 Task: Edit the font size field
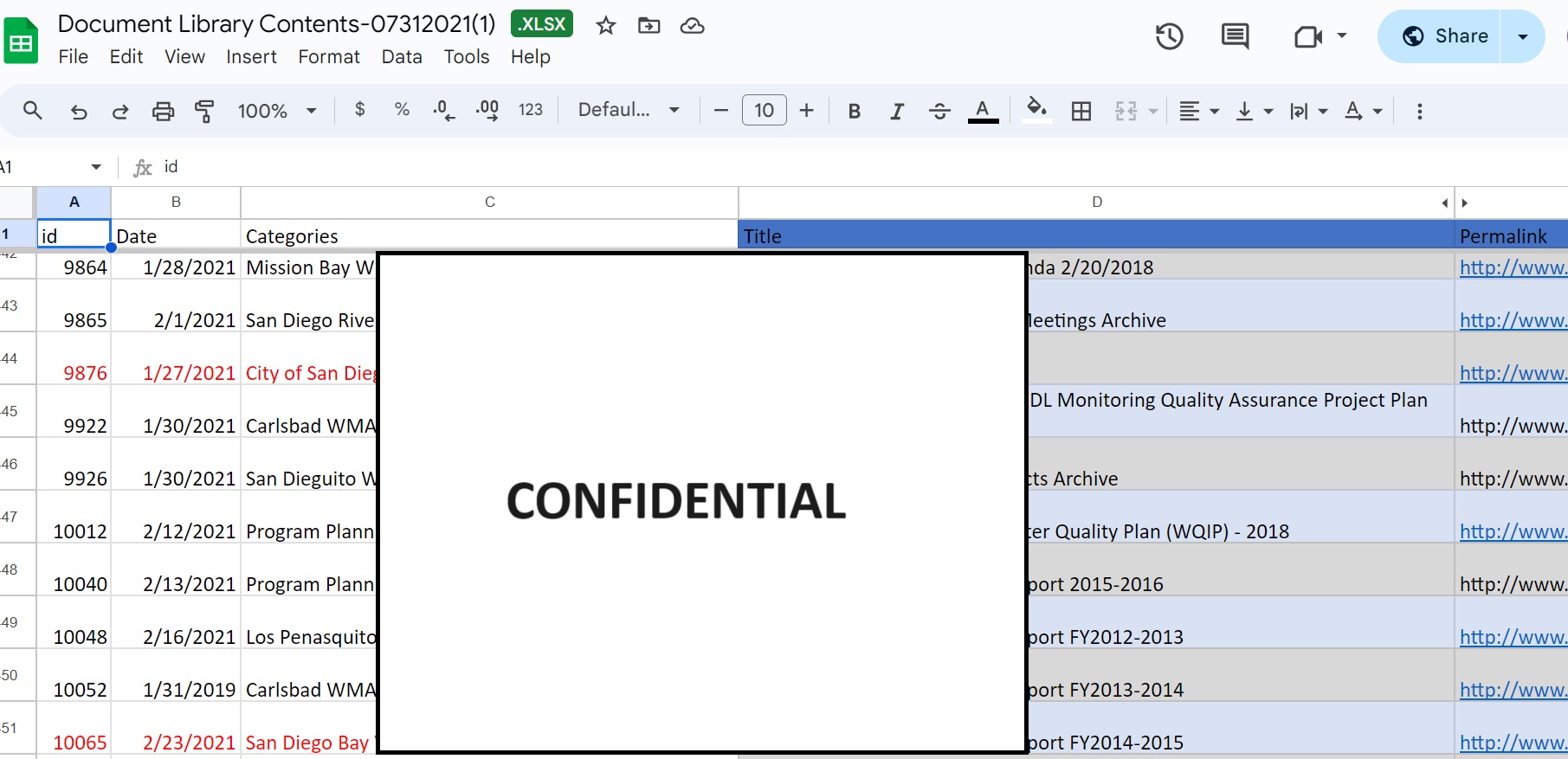point(764,110)
